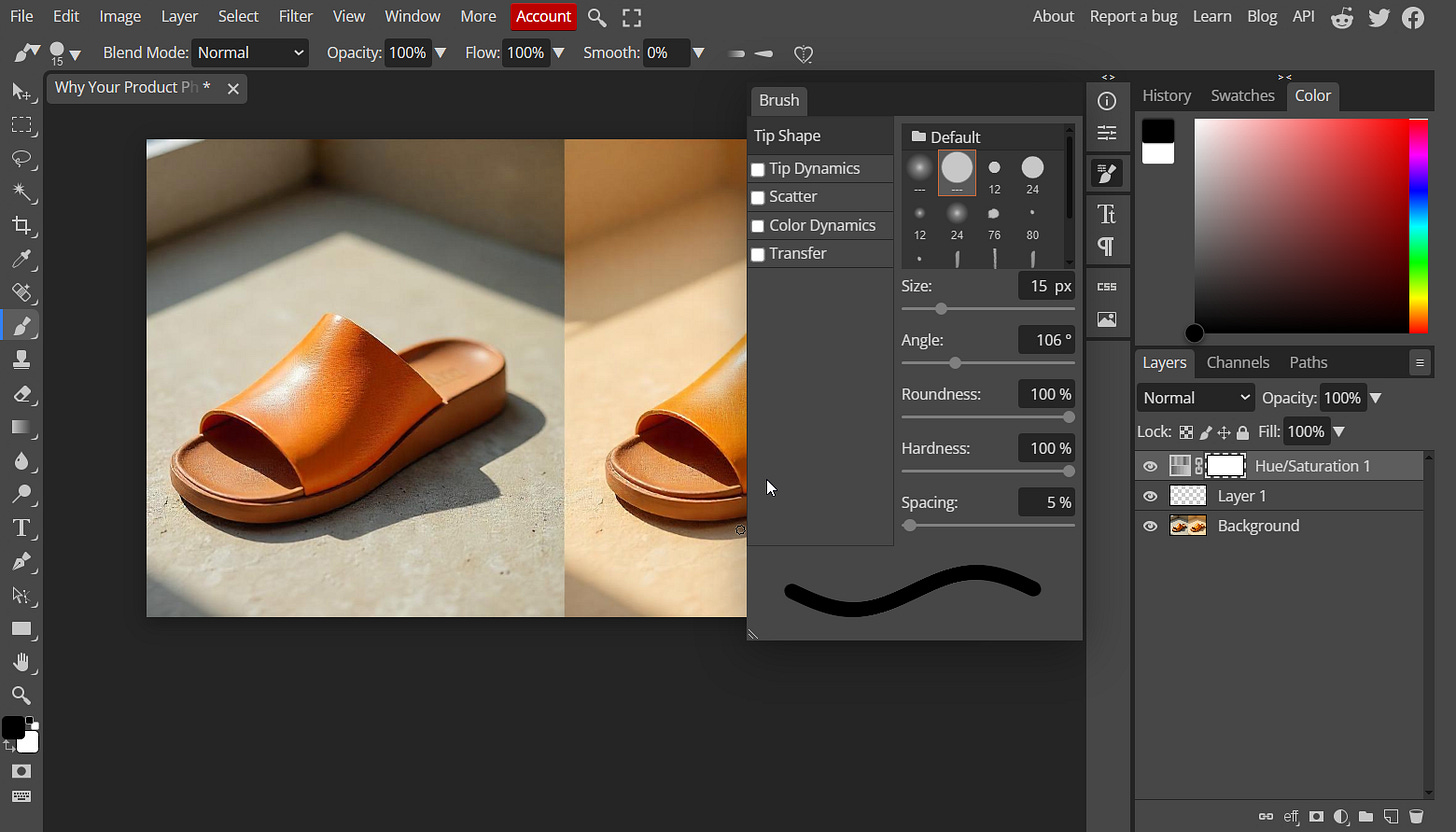1456x832 pixels.
Task: Switch to the Channels tab
Action: 1238,362
